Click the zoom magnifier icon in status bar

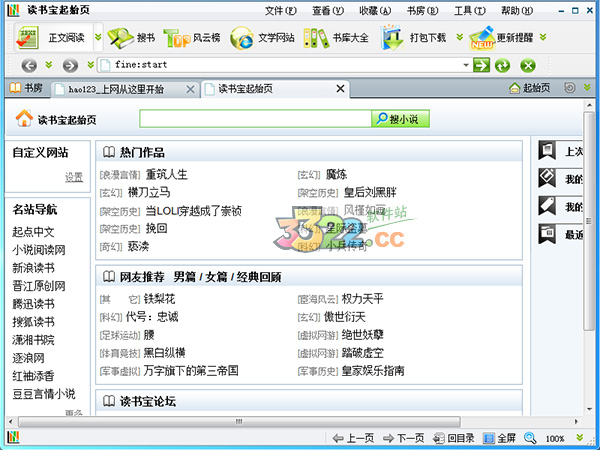(530, 438)
